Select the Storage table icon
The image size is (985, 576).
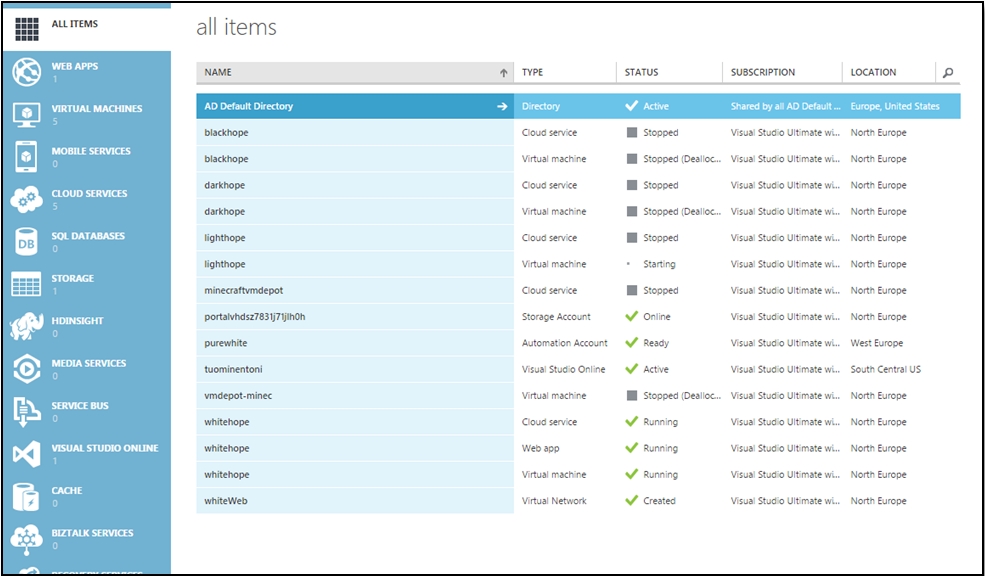tap(26, 284)
